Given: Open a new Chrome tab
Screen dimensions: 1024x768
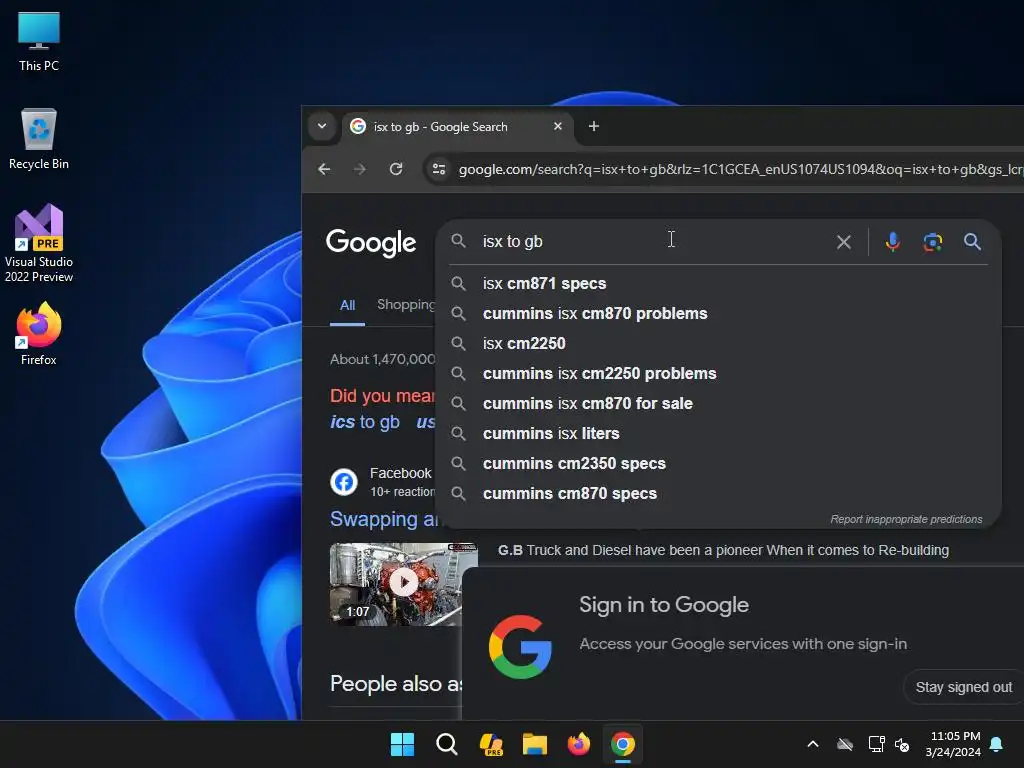Looking at the screenshot, I should [x=594, y=126].
